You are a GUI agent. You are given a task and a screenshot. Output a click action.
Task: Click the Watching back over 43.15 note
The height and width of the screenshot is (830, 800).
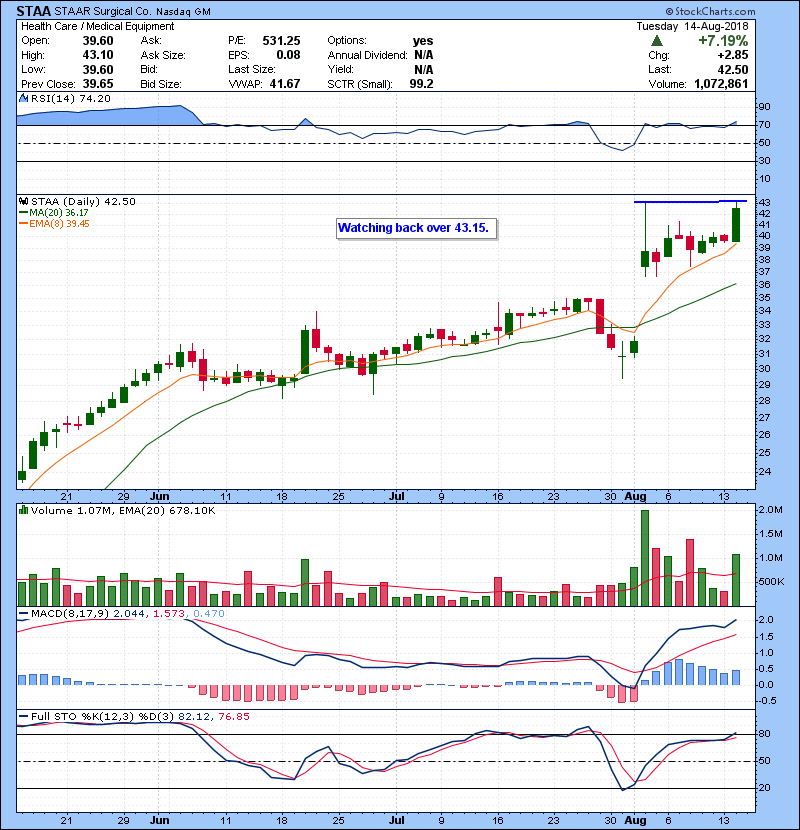coord(417,228)
